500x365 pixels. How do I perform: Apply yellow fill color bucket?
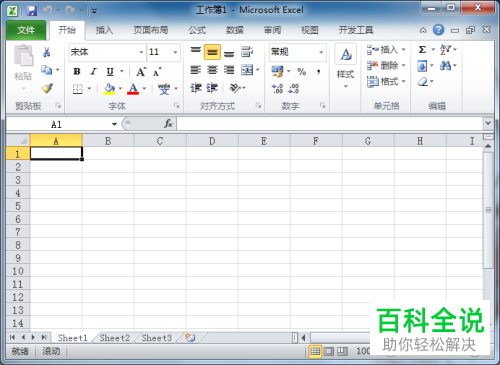pyautogui.click(x=109, y=89)
